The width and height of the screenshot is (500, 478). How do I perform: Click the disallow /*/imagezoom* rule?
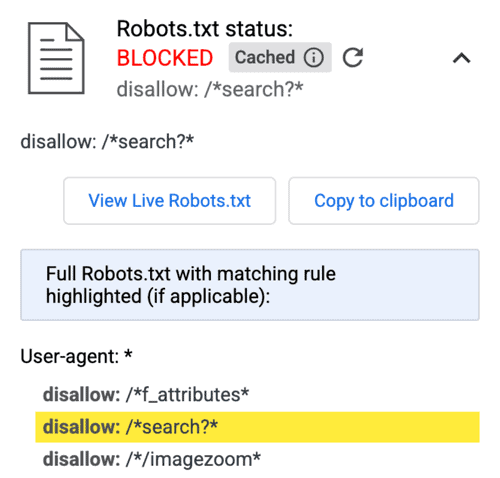pyautogui.click(x=152, y=459)
